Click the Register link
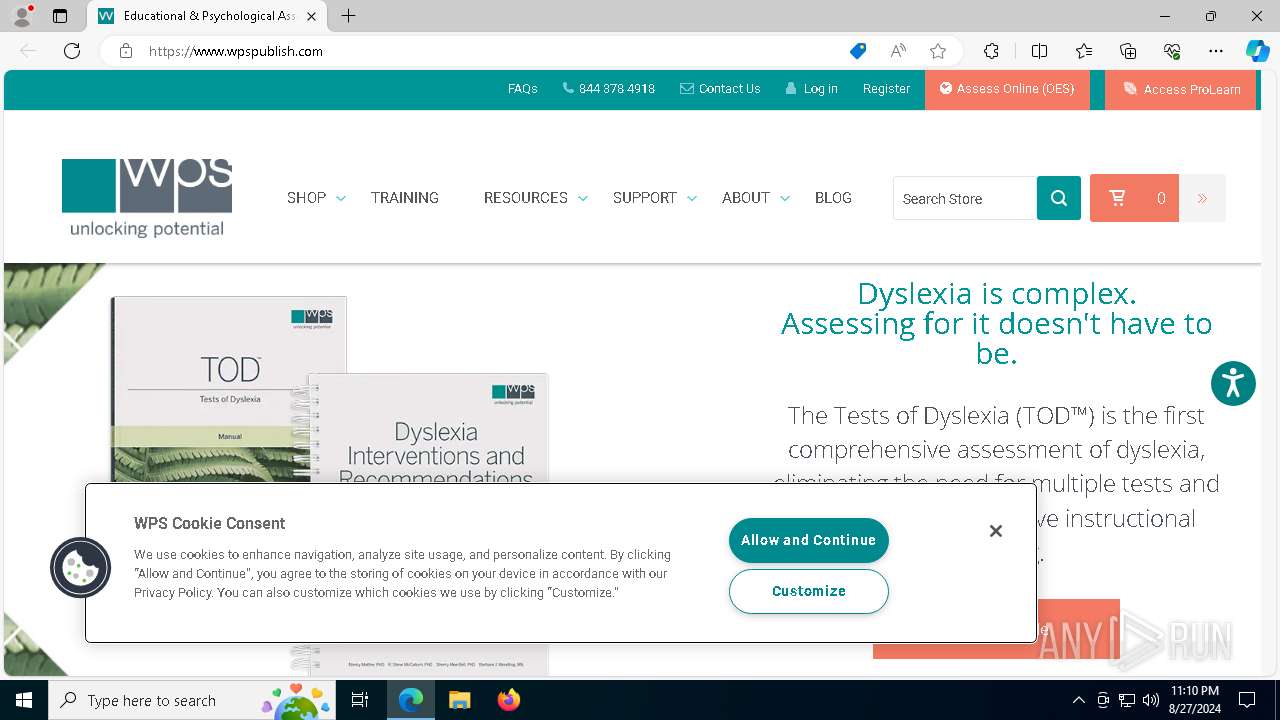The width and height of the screenshot is (1280, 720). (887, 89)
